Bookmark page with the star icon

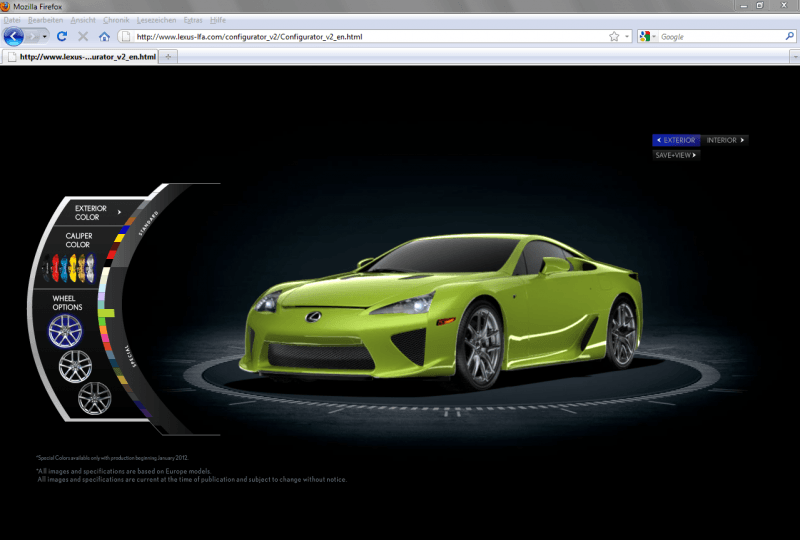(614, 36)
